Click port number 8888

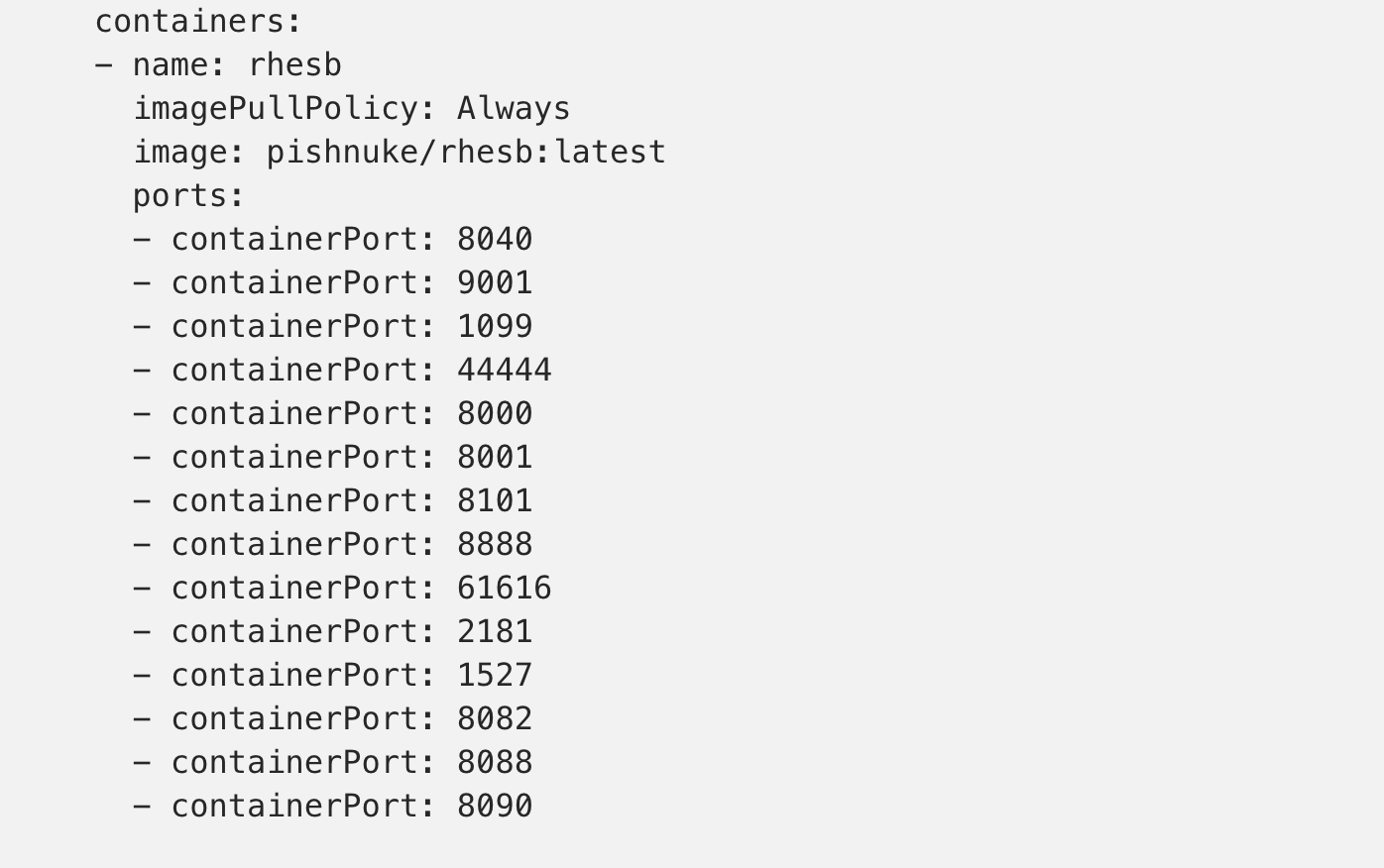coord(495,544)
